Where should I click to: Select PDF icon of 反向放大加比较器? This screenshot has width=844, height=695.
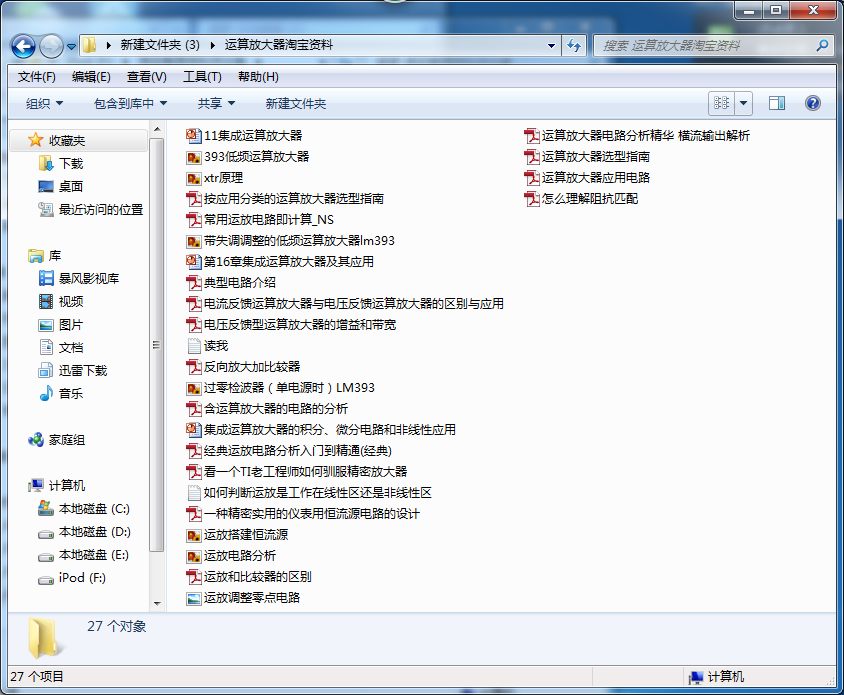[193, 367]
